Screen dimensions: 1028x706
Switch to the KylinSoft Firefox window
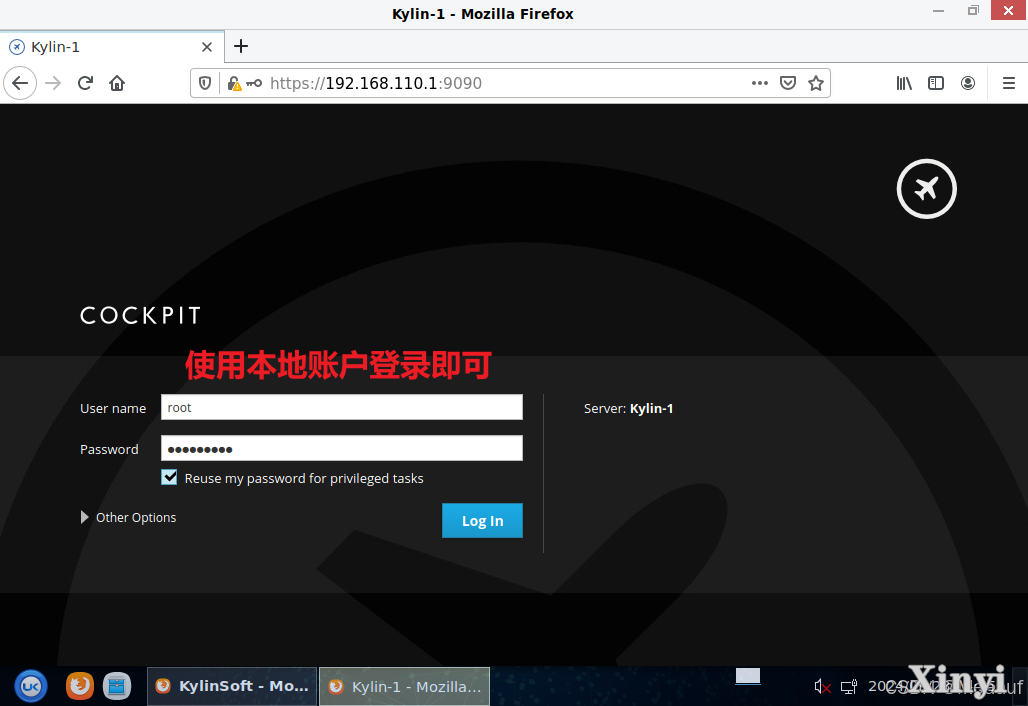tap(232, 686)
